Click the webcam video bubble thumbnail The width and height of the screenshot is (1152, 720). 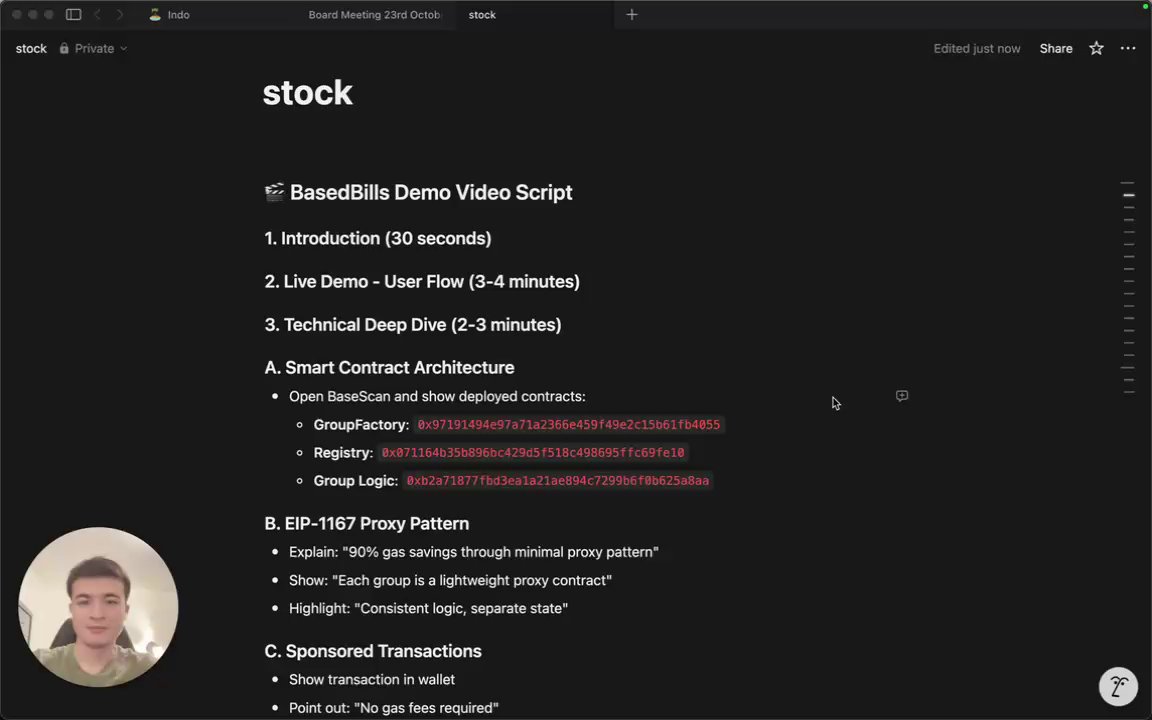click(98, 607)
